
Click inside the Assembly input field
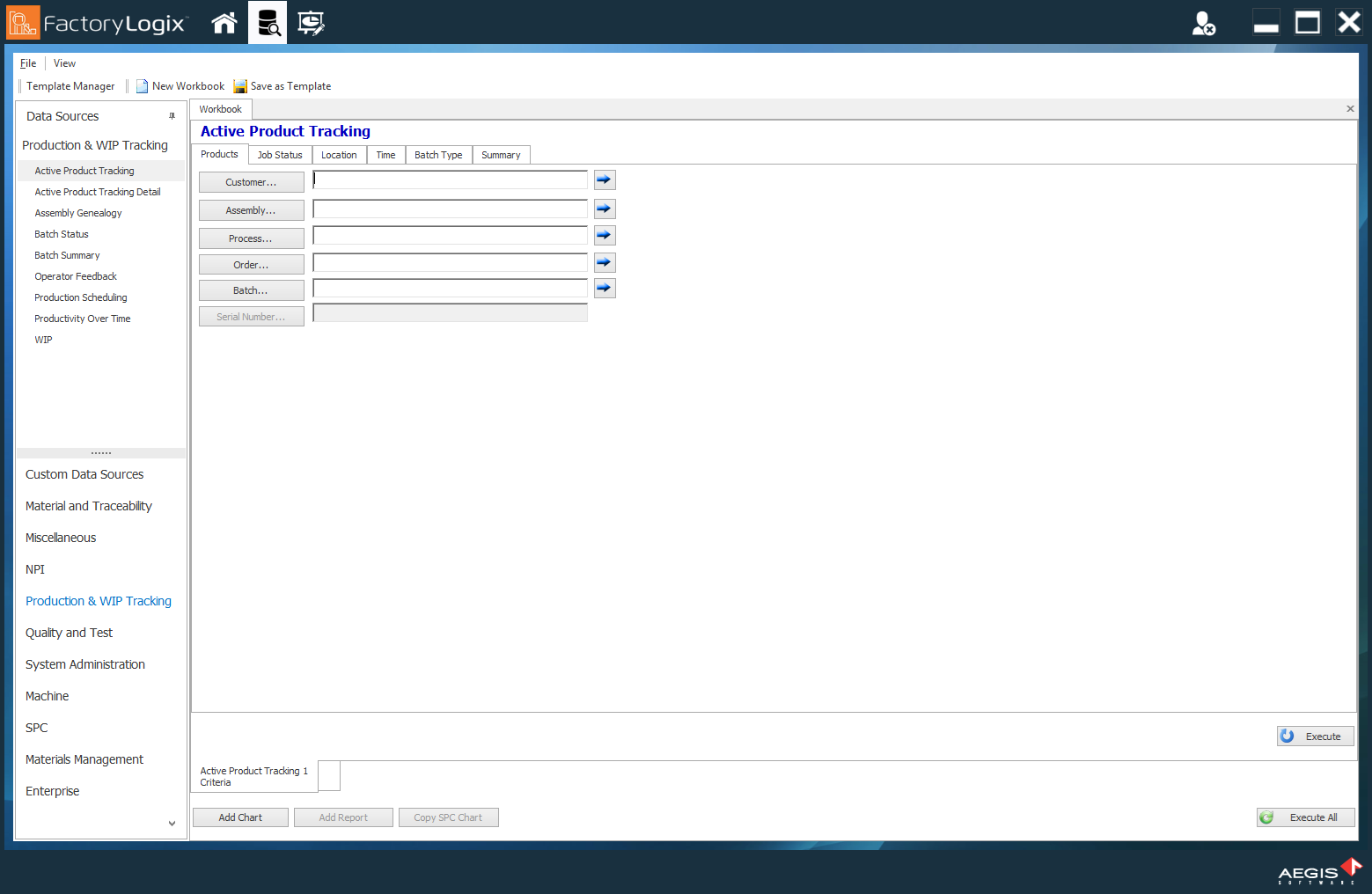click(x=449, y=209)
